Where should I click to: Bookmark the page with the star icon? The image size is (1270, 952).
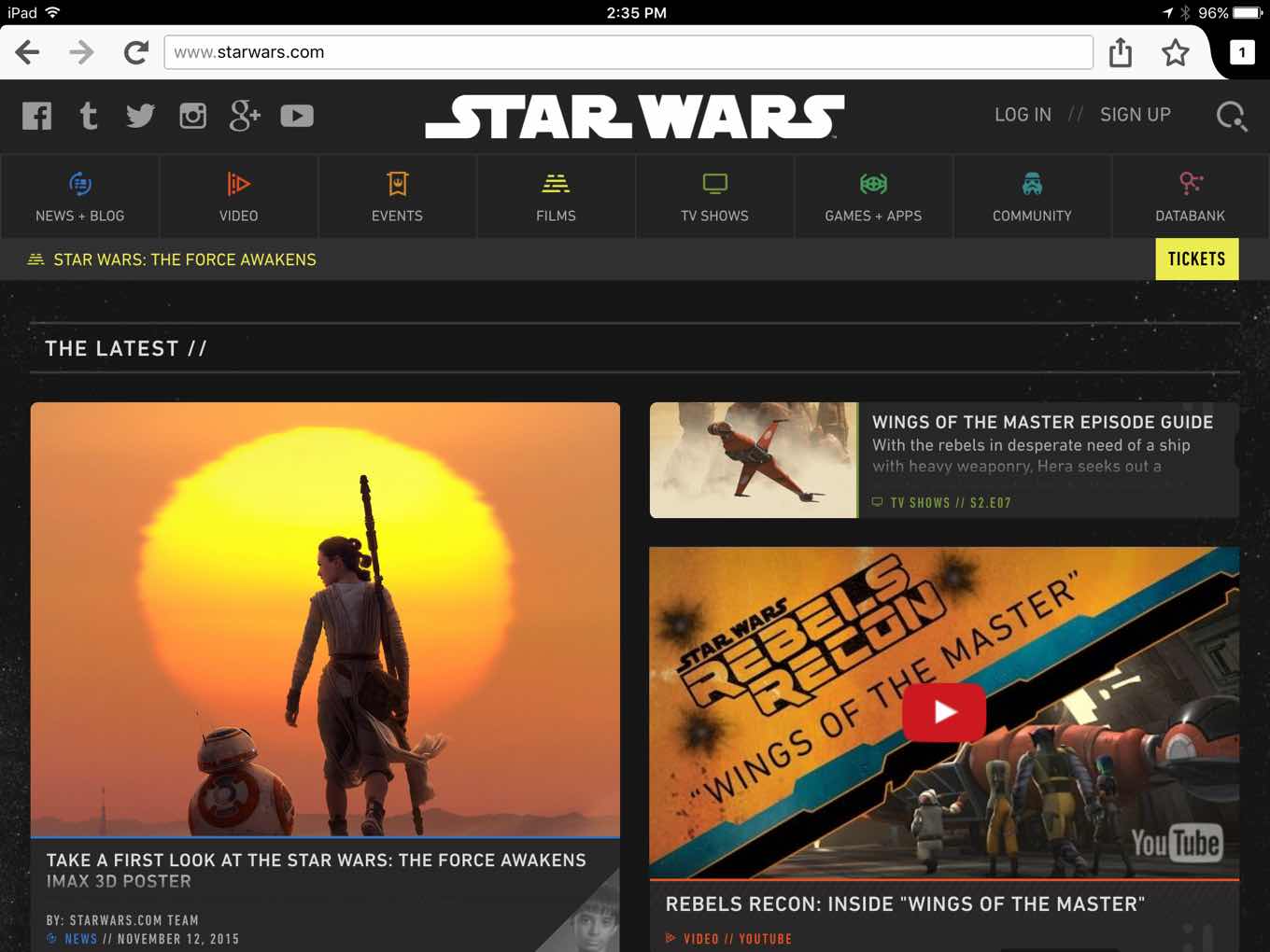1175,52
